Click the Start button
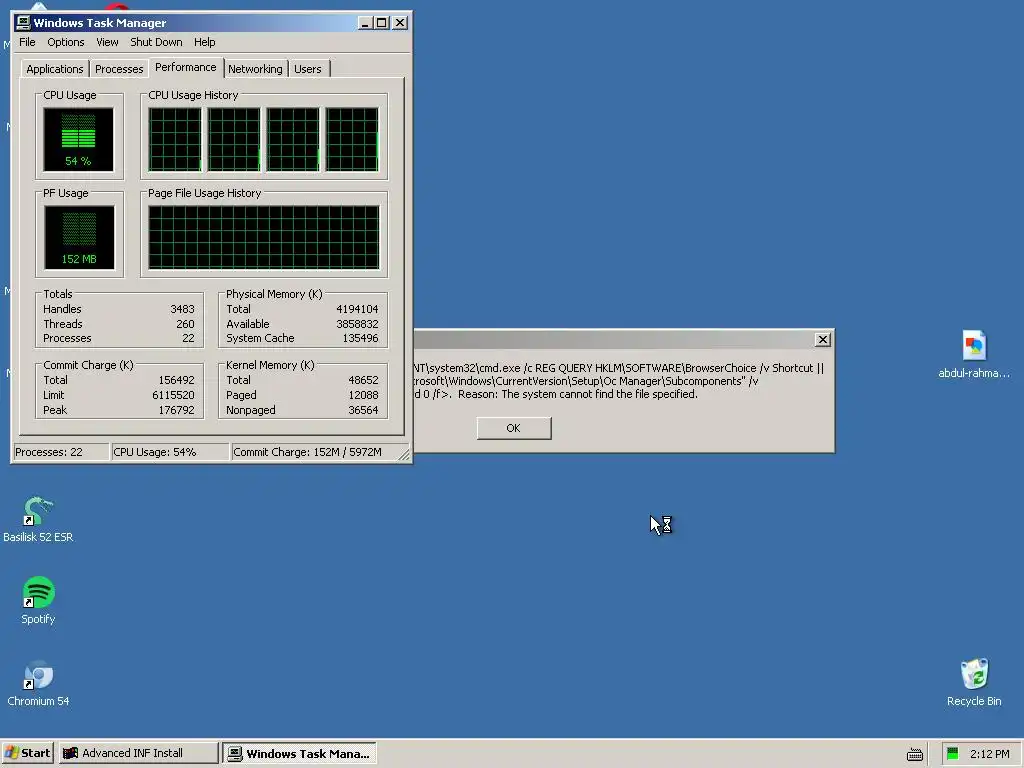Screen dimensions: 1024x768 27,753
